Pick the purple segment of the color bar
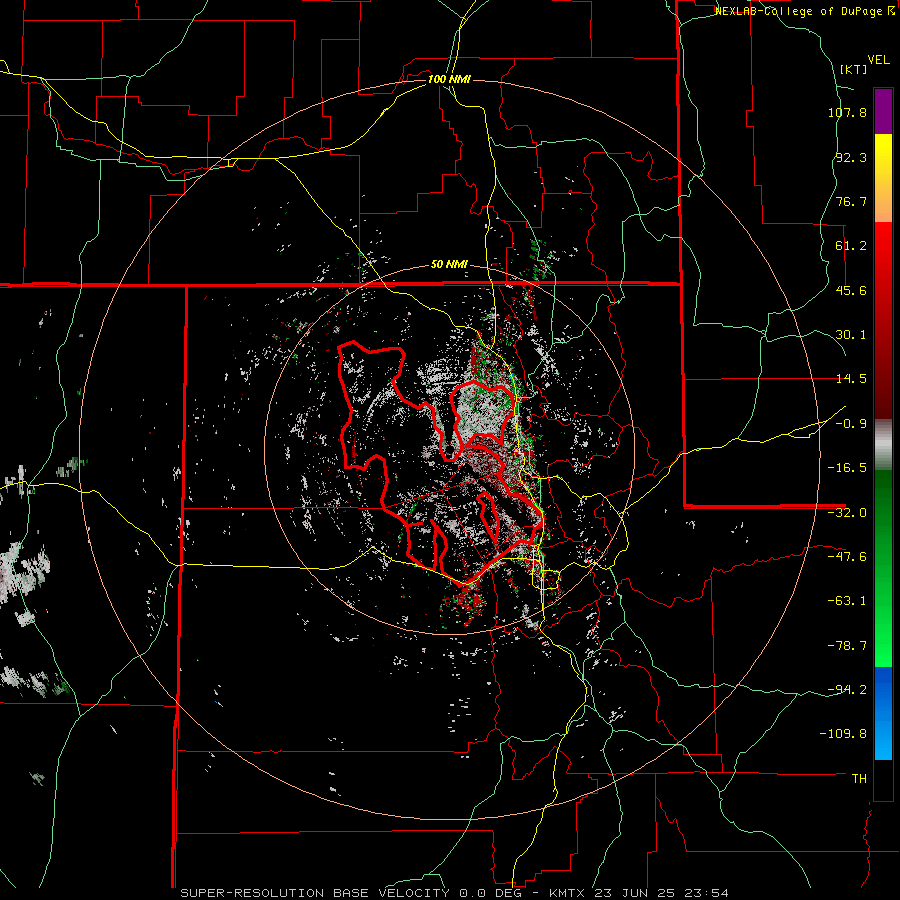900x900 pixels. pos(883,111)
